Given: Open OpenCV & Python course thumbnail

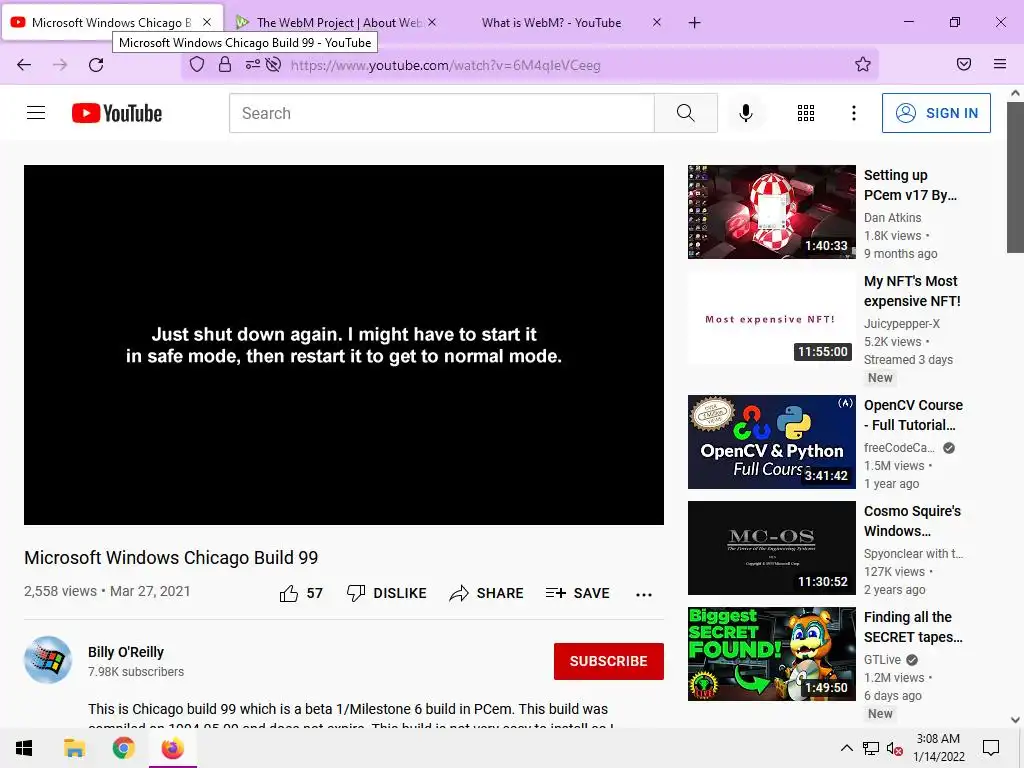Looking at the screenshot, I should coord(772,441).
